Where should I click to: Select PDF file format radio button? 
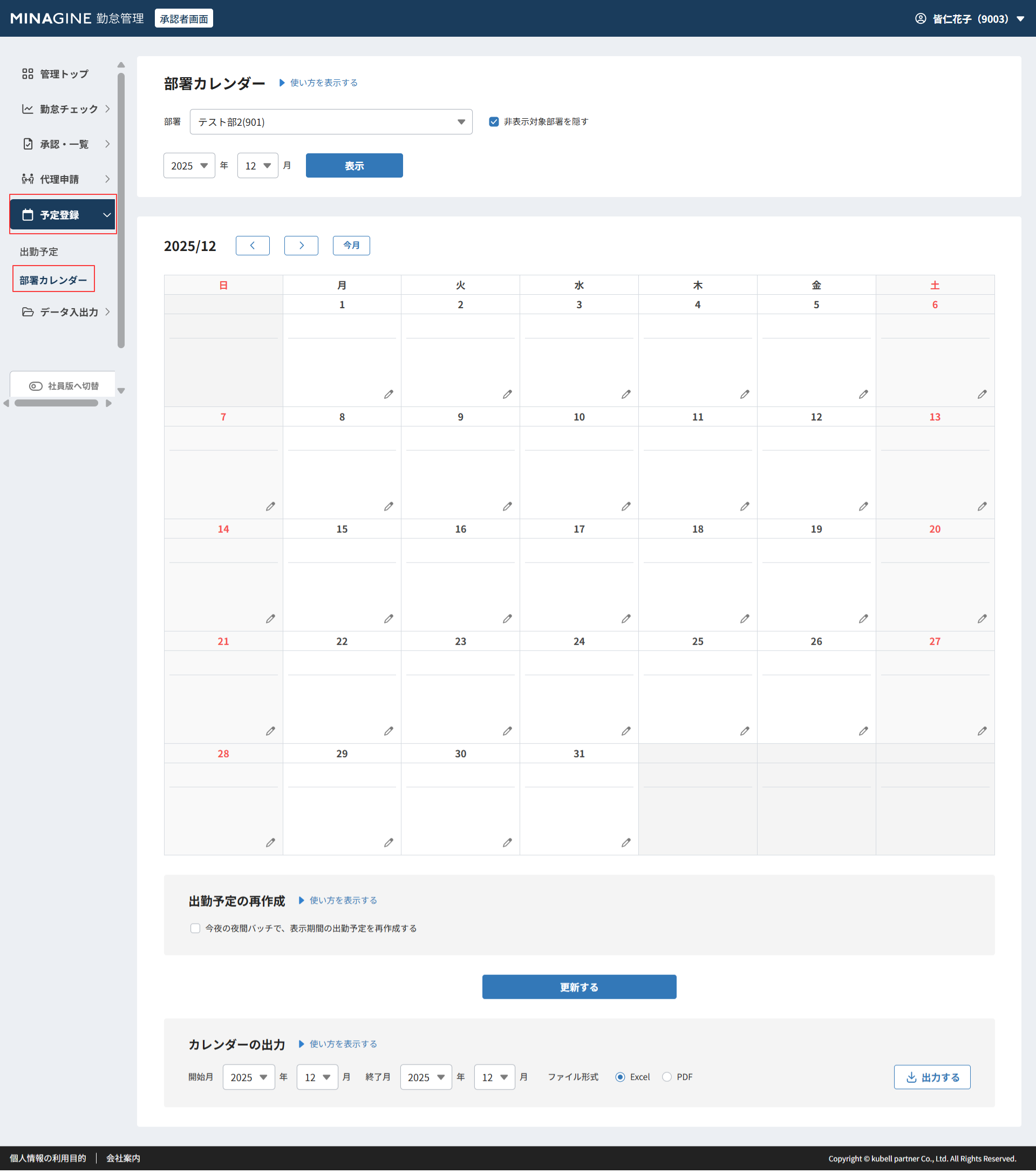pos(666,1077)
